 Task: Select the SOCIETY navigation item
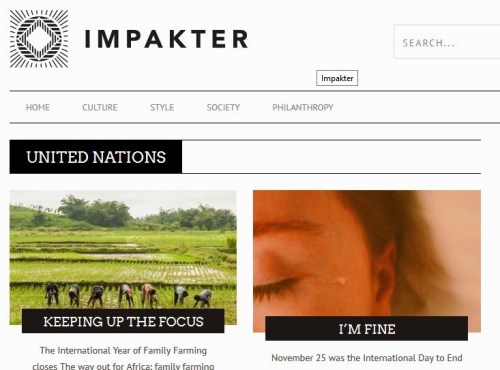[x=223, y=107]
